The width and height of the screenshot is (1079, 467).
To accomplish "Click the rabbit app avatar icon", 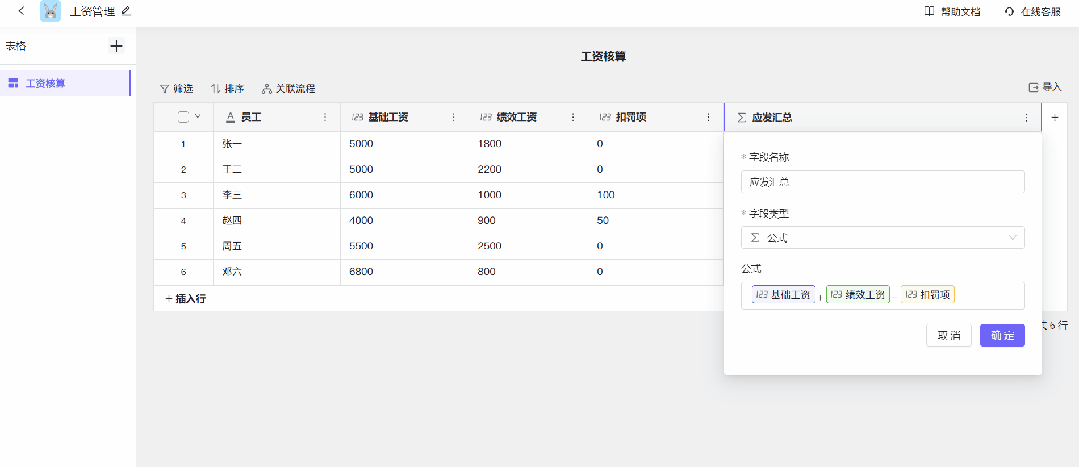I will pyautogui.click(x=50, y=11).
